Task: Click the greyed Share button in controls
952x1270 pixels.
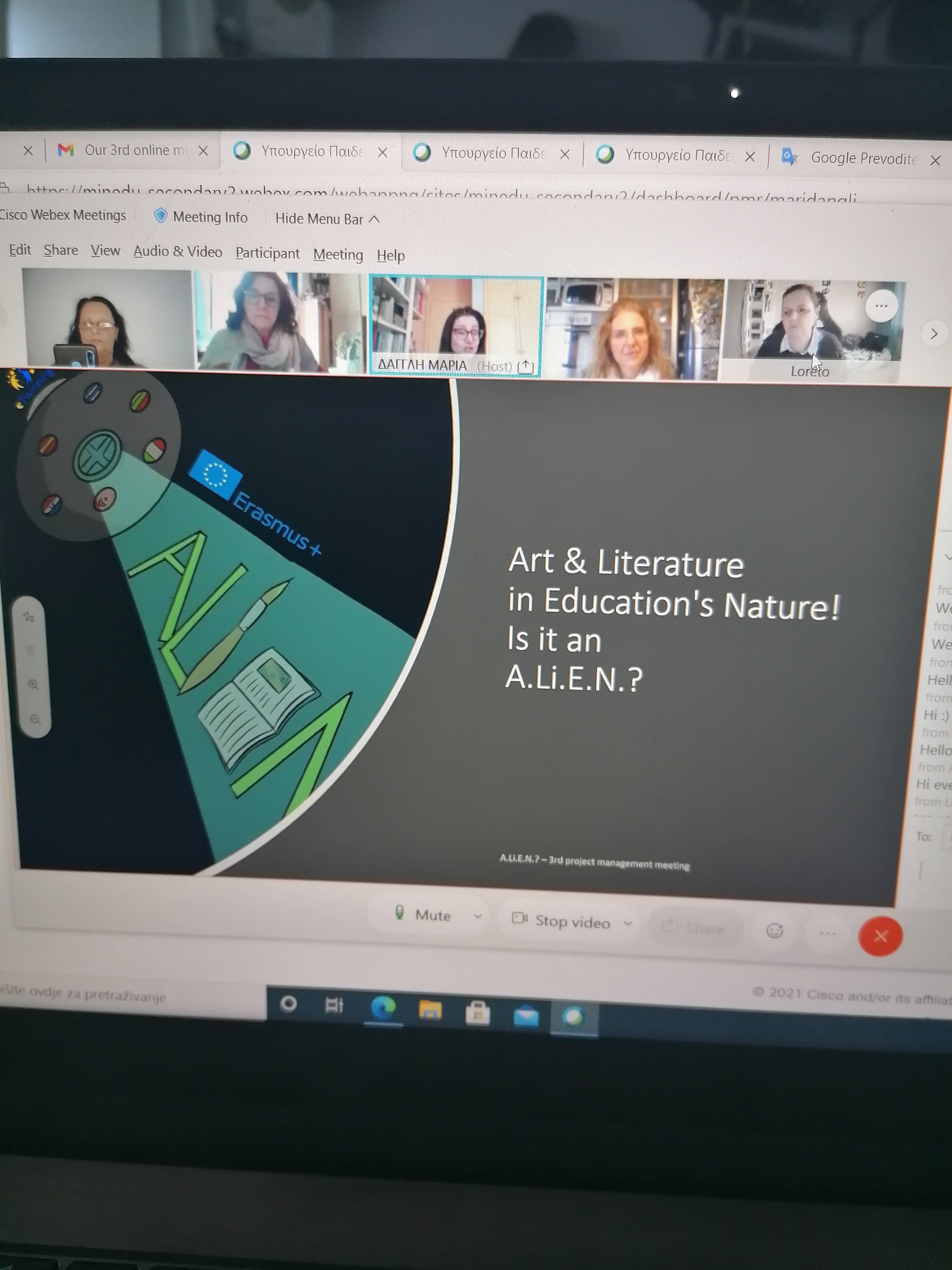Action: click(694, 928)
